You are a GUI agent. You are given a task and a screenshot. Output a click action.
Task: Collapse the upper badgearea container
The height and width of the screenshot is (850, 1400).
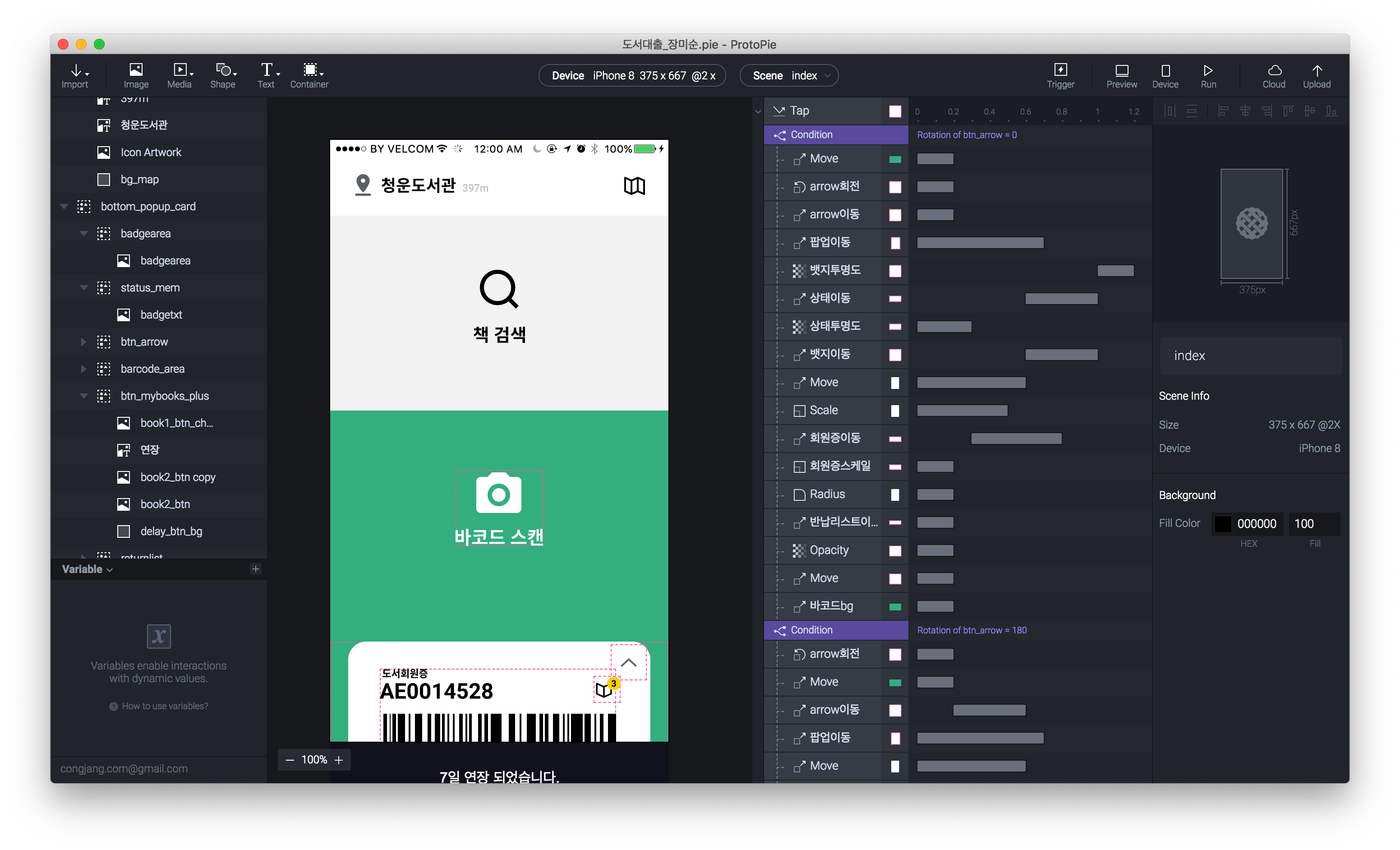tap(83, 234)
